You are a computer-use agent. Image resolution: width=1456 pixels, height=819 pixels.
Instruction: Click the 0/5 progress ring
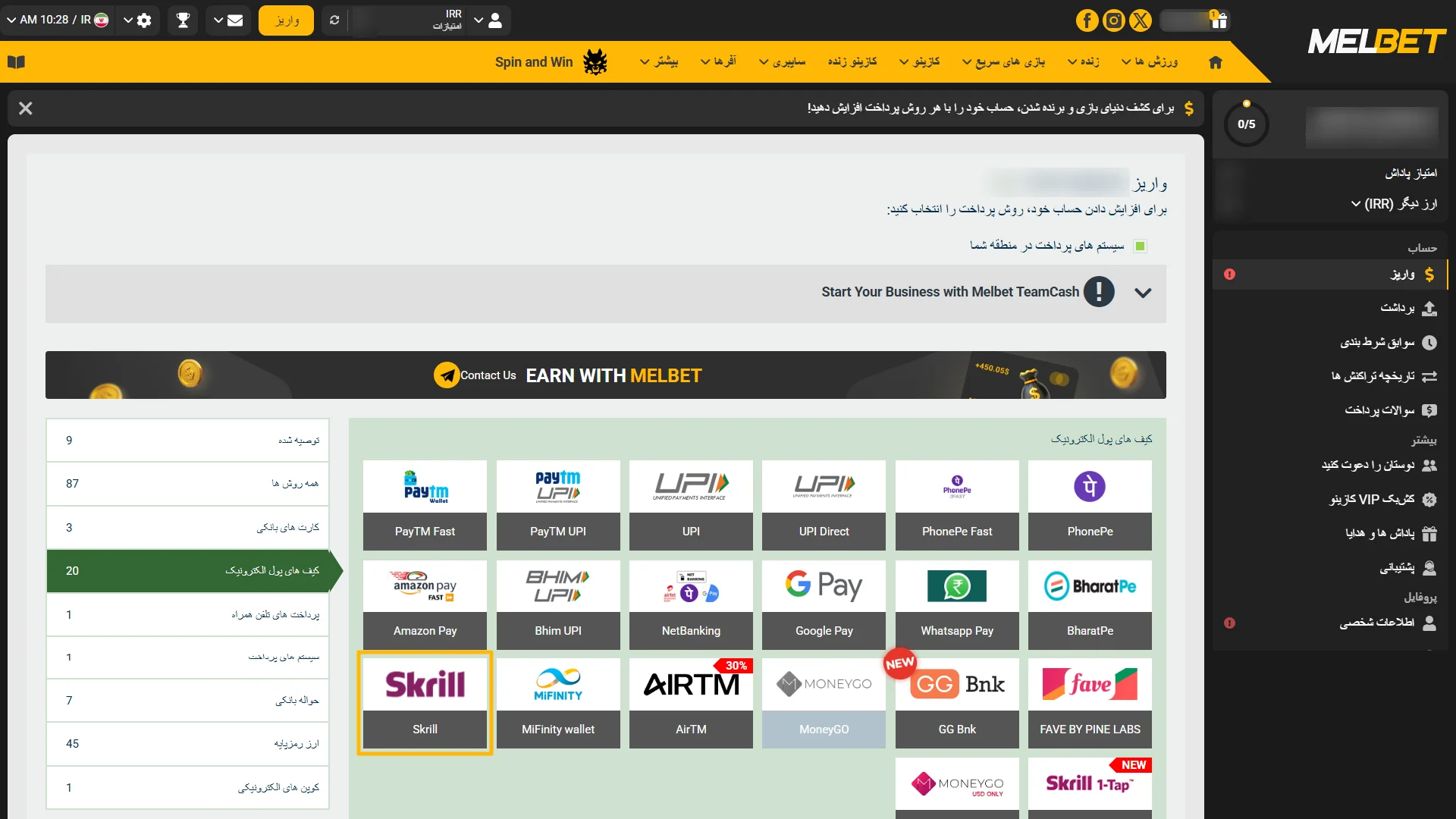pos(1246,124)
